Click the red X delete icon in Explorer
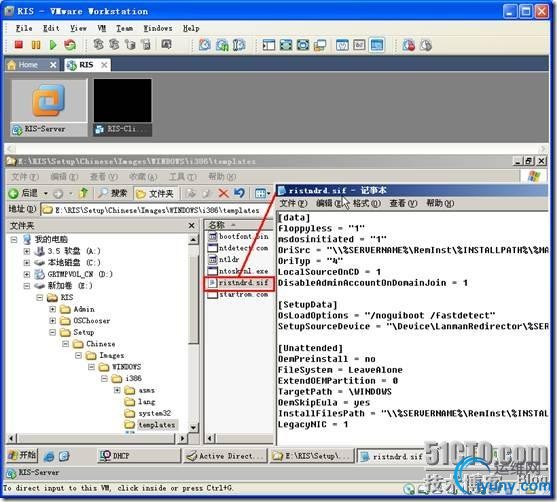Image resolution: width=557 pixels, height=502 pixels. 223,193
